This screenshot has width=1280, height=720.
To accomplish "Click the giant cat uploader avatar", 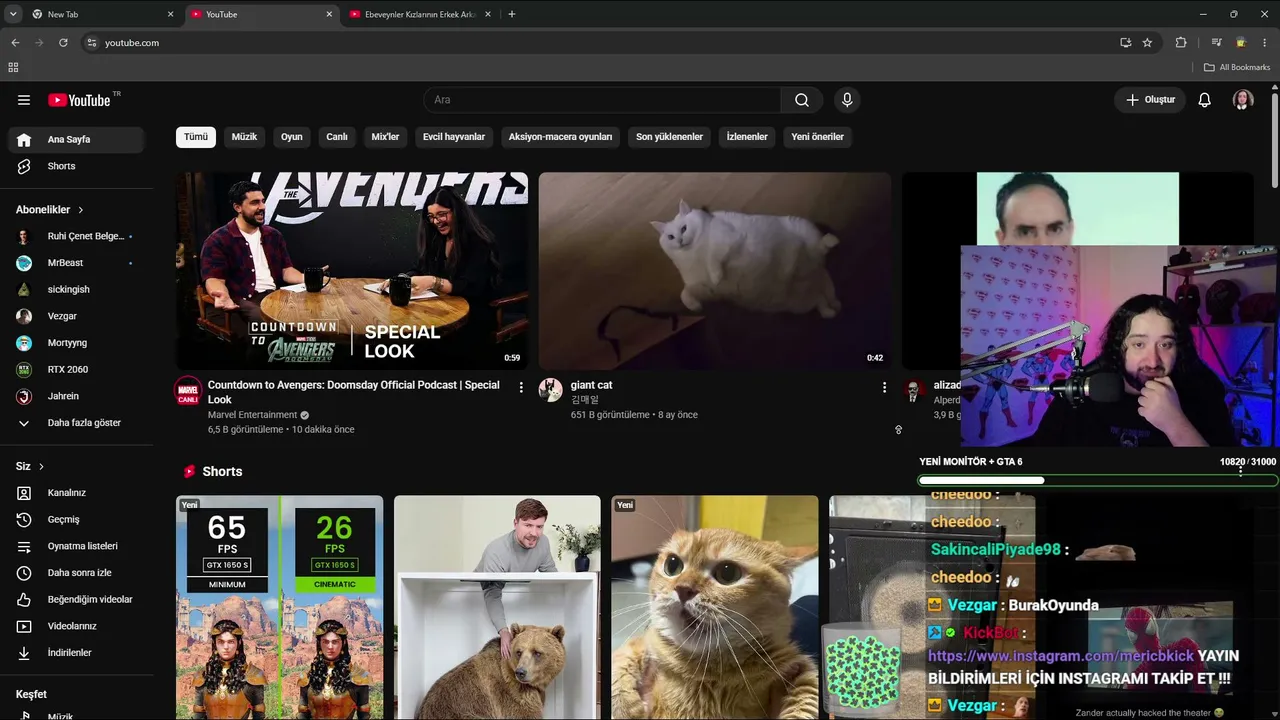I will [x=551, y=390].
